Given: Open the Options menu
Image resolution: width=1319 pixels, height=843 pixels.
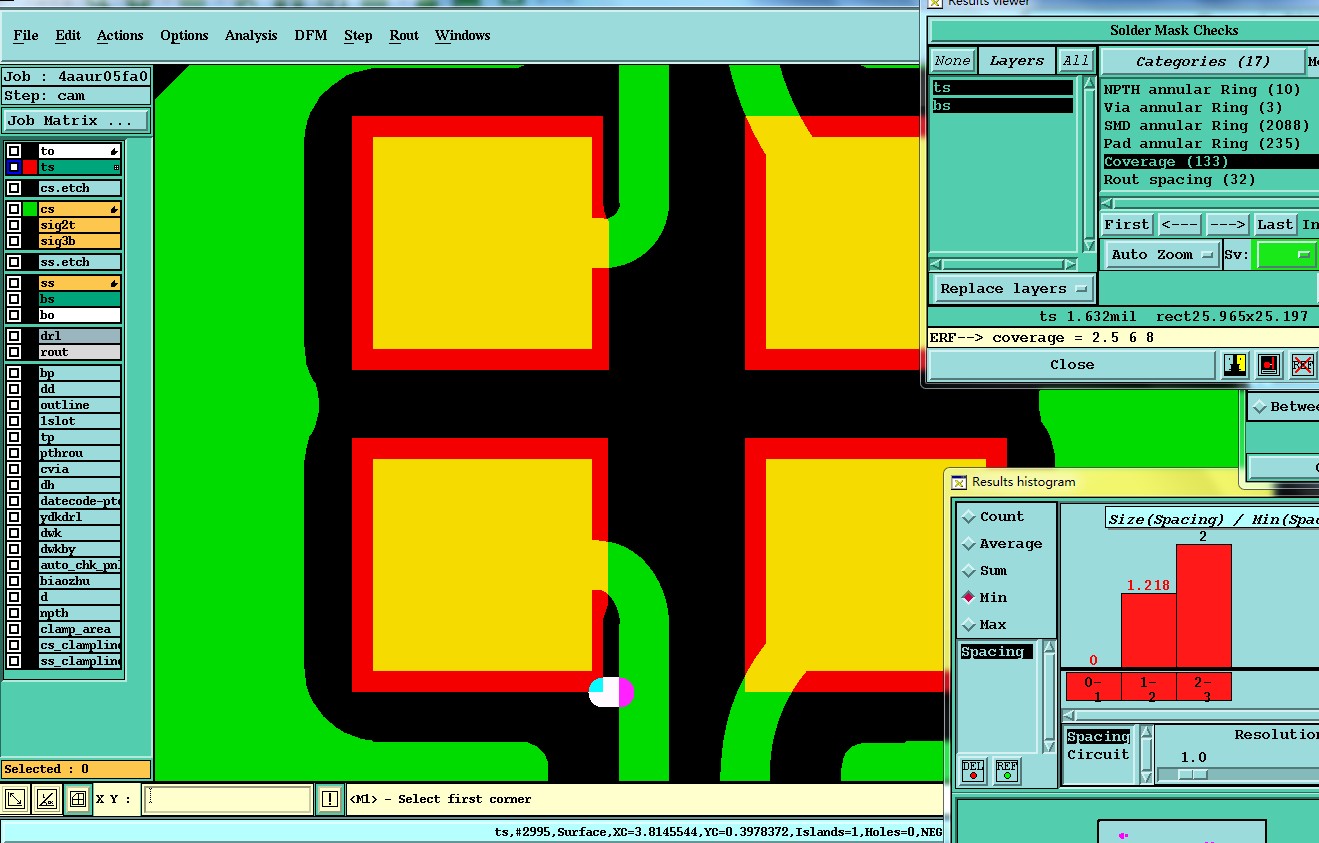Looking at the screenshot, I should point(184,35).
